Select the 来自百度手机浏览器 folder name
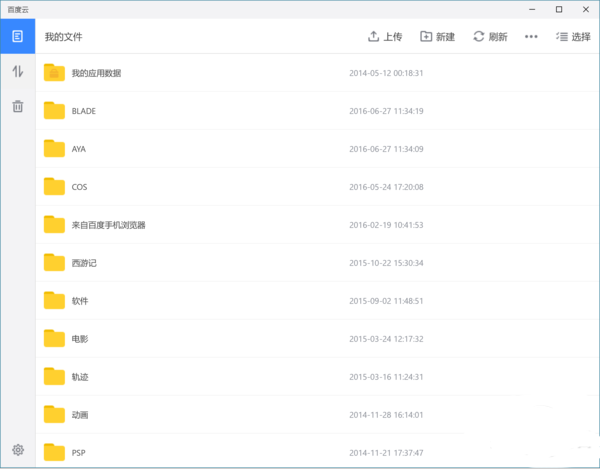 tap(109, 225)
